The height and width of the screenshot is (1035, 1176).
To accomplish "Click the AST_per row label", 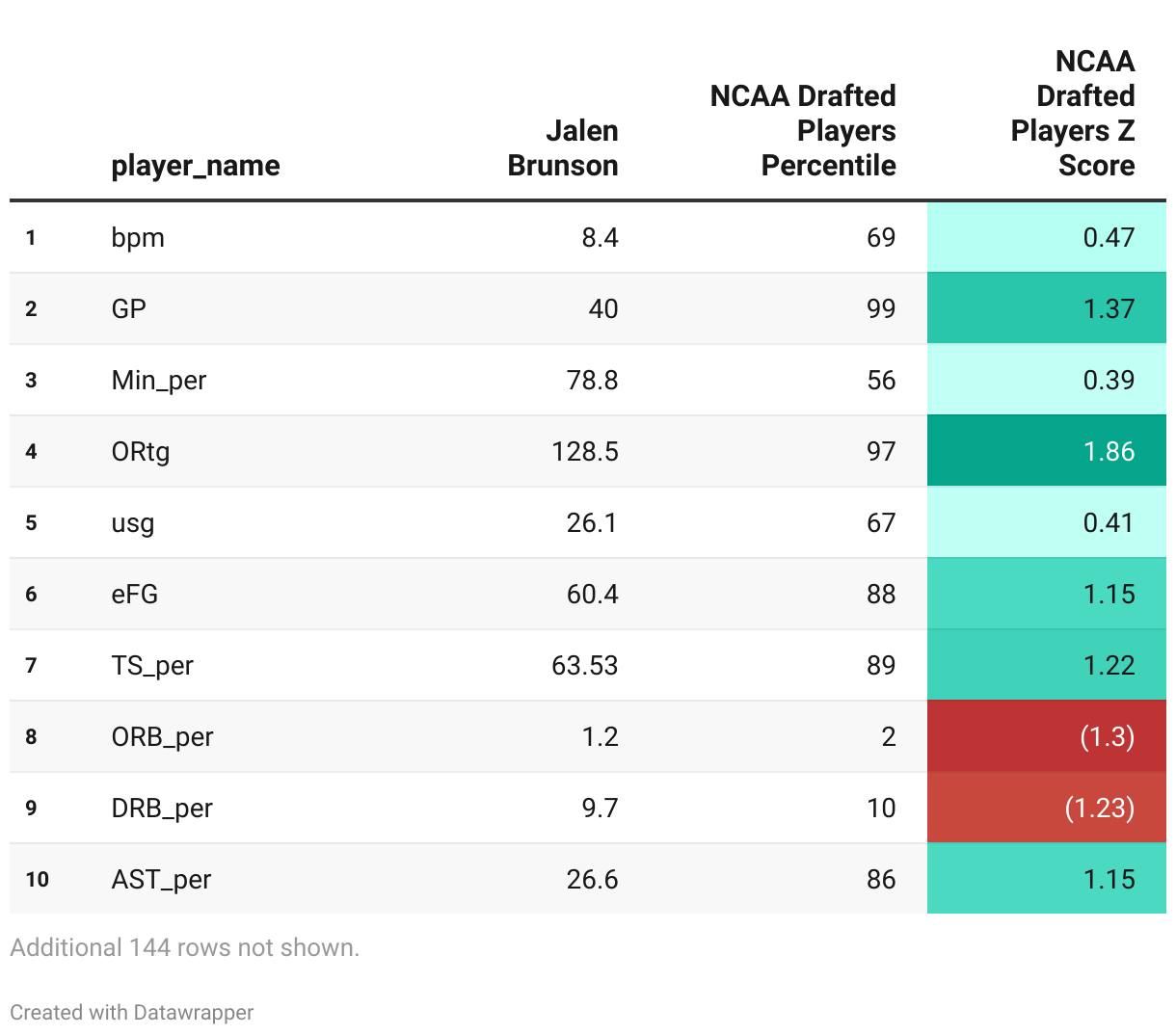I will pyautogui.click(x=161, y=879).
